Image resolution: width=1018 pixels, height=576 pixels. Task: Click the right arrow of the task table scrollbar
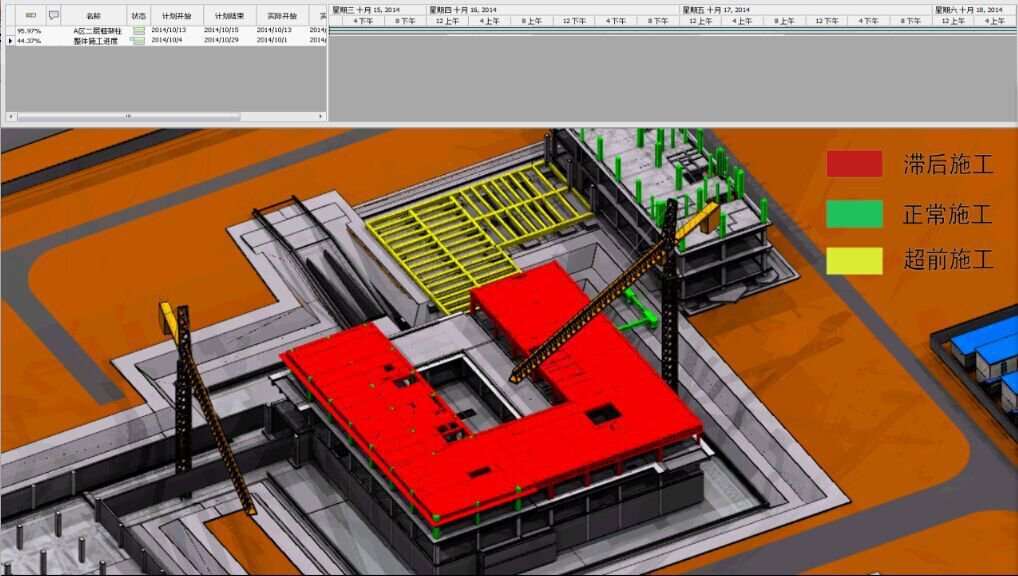click(321, 116)
